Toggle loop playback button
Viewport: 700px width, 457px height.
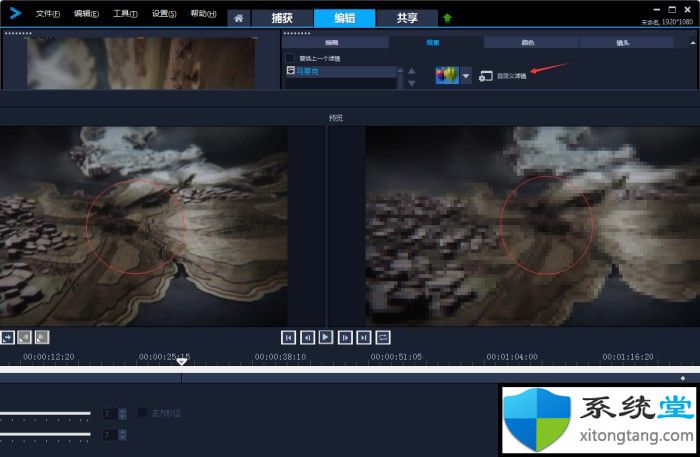(x=383, y=337)
